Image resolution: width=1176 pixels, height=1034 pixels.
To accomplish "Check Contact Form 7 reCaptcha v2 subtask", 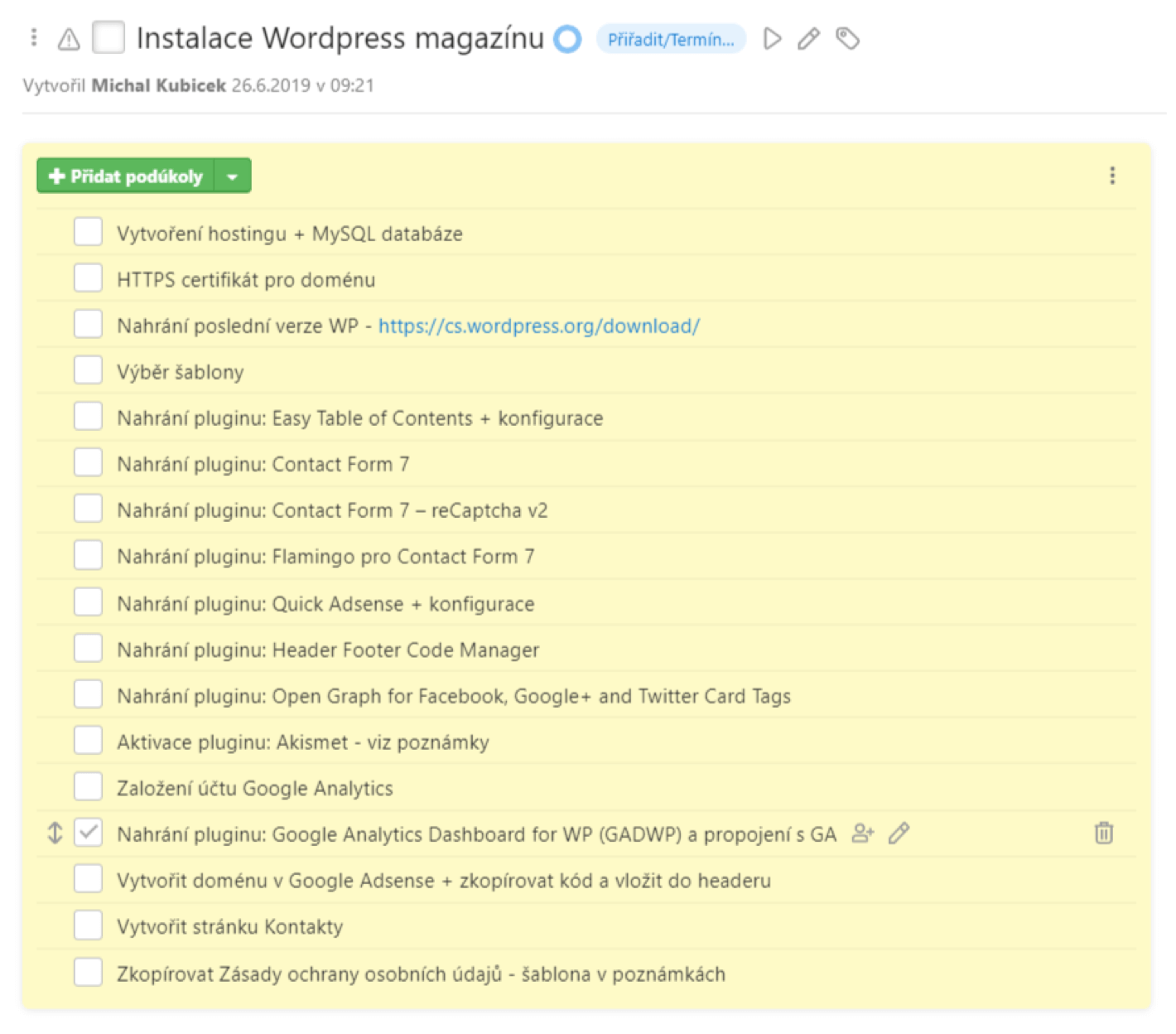I will coord(88,510).
